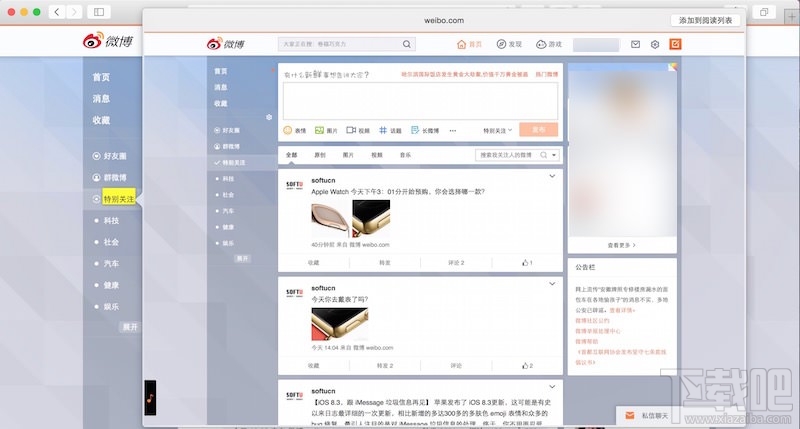Open 好友圈 in the background page sidebar

pyautogui.click(x=110, y=156)
